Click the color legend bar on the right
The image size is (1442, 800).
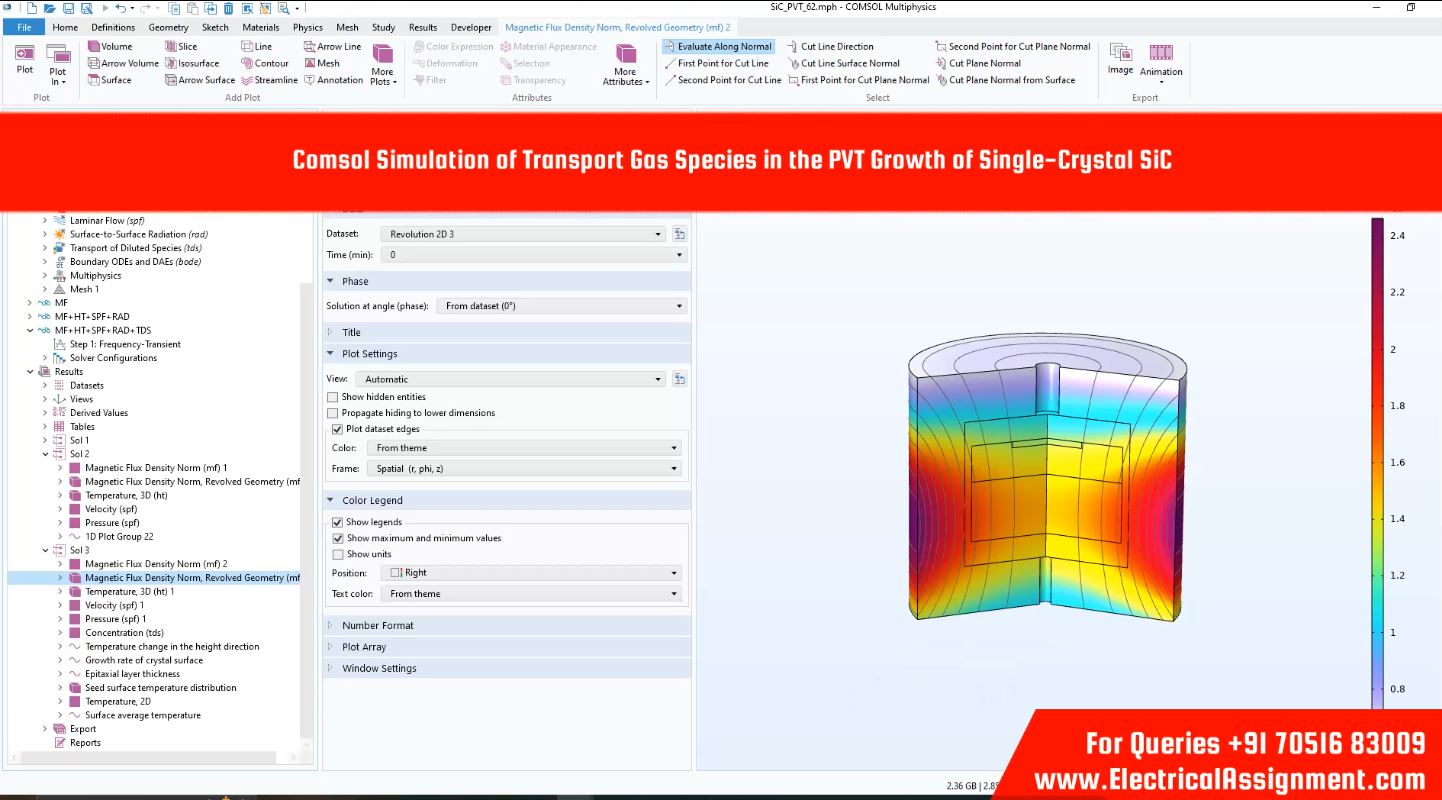tap(1377, 460)
